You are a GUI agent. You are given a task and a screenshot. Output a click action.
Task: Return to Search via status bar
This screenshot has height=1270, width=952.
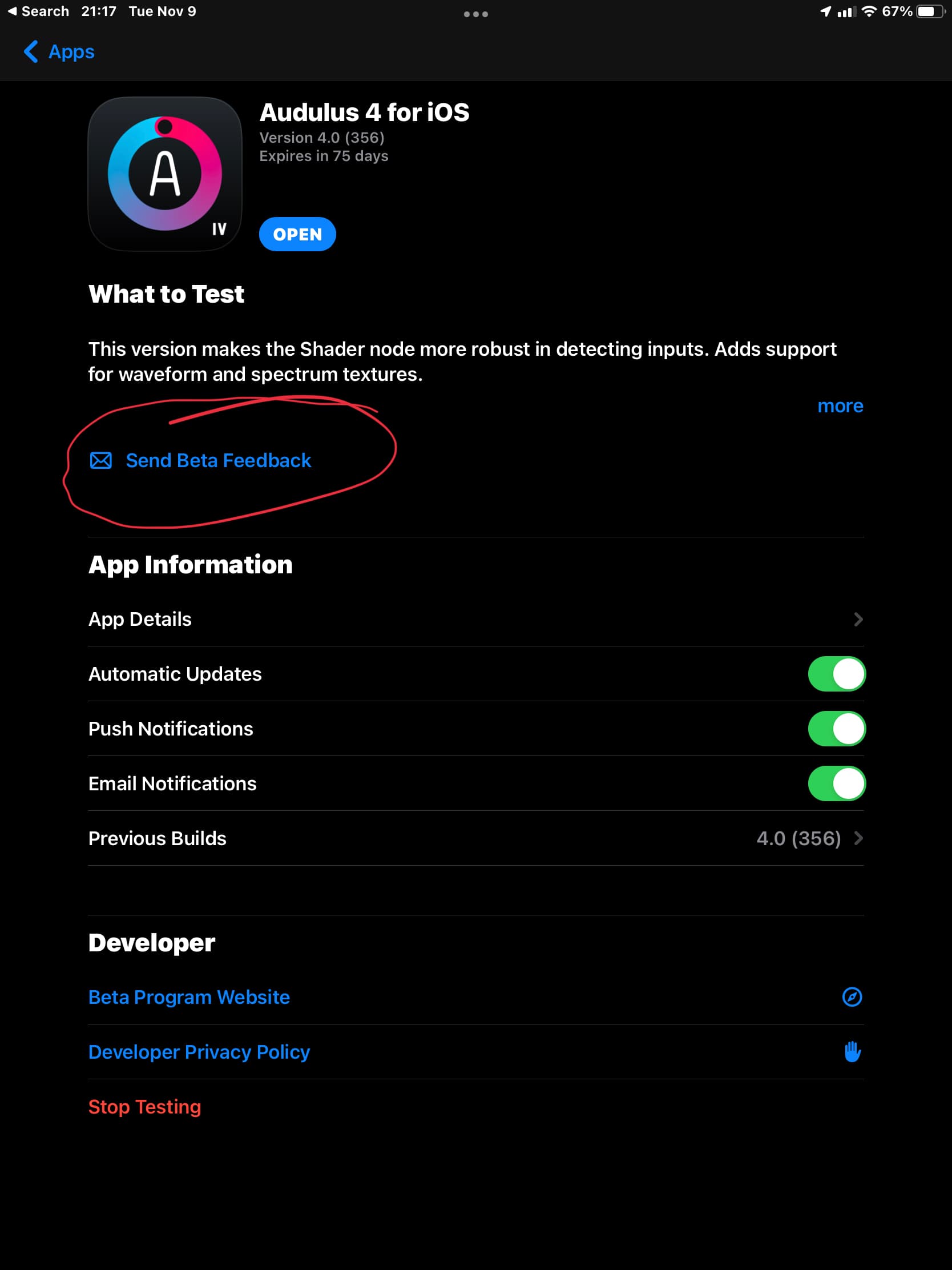click(x=38, y=11)
